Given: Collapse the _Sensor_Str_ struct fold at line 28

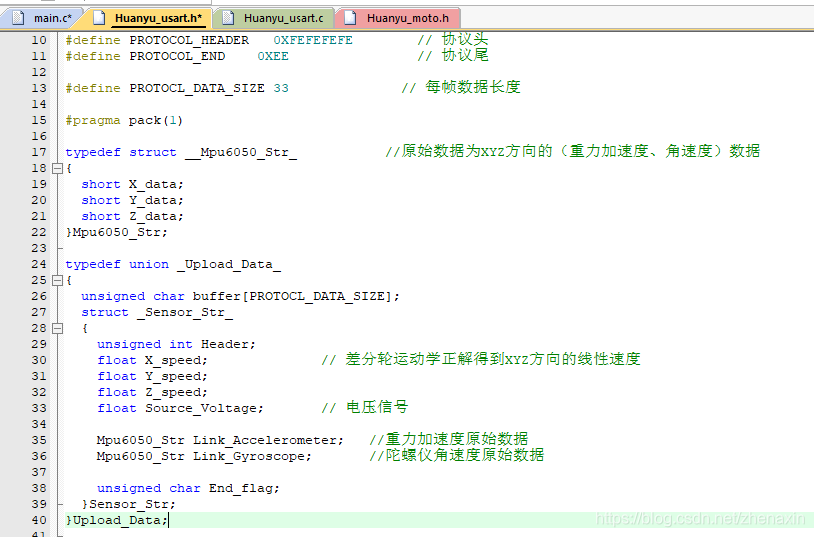Looking at the screenshot, I should [x=58, y=328].
